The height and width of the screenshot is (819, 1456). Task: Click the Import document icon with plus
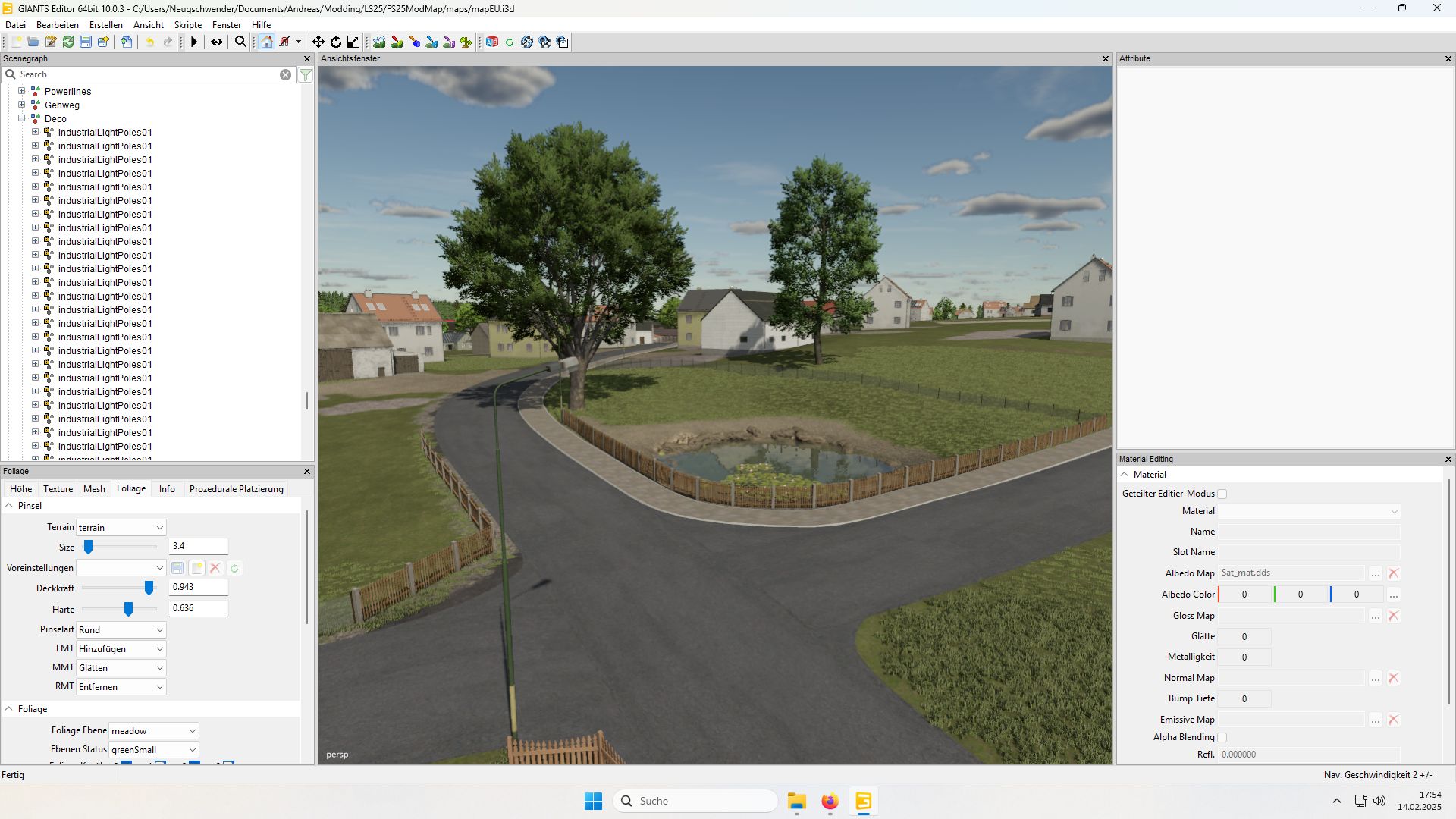(x=127, y=42)
